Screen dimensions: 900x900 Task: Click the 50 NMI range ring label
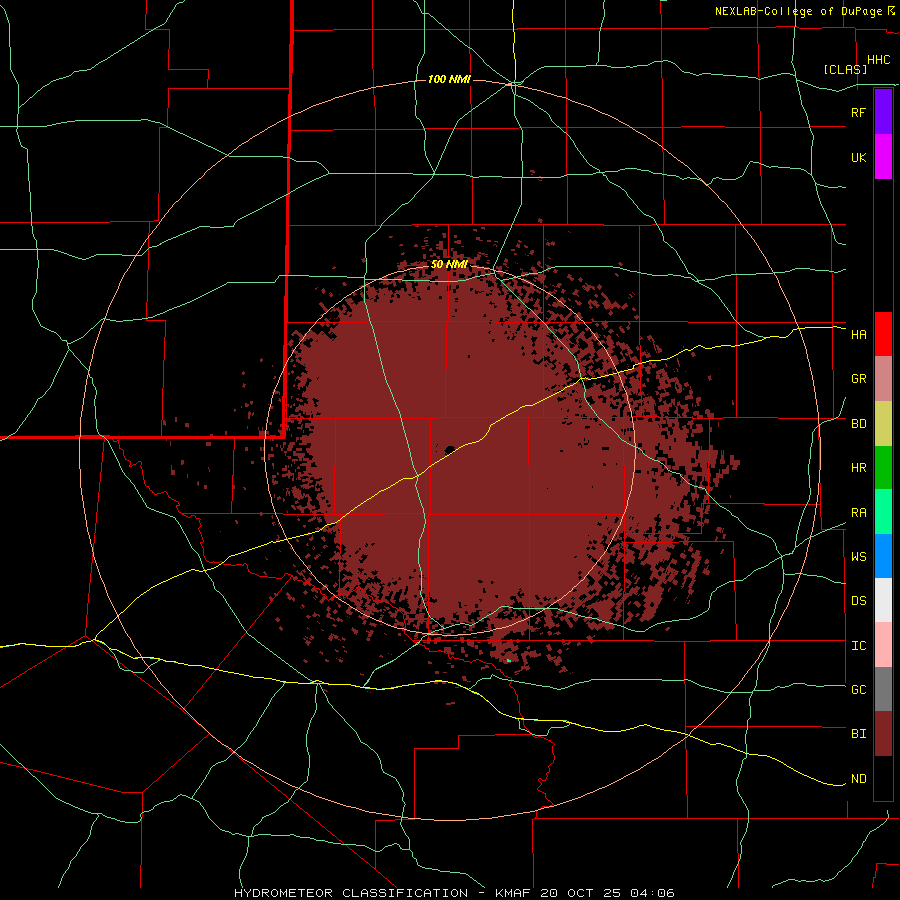[x=449, y=265]
